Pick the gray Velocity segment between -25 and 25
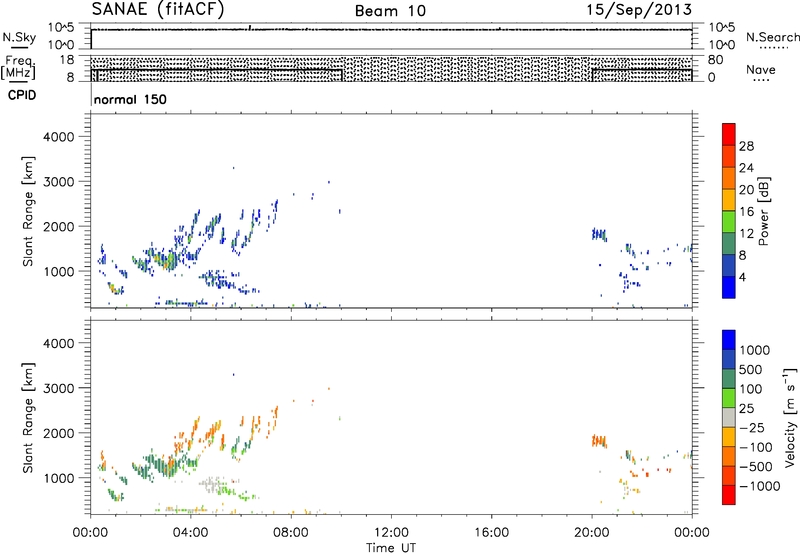 (x=729, y=417)
